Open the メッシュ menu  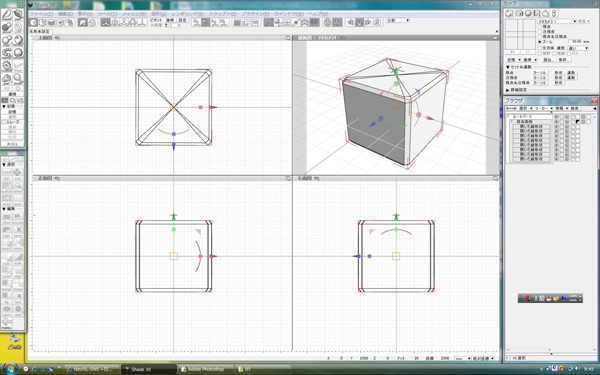pos(134,14)
